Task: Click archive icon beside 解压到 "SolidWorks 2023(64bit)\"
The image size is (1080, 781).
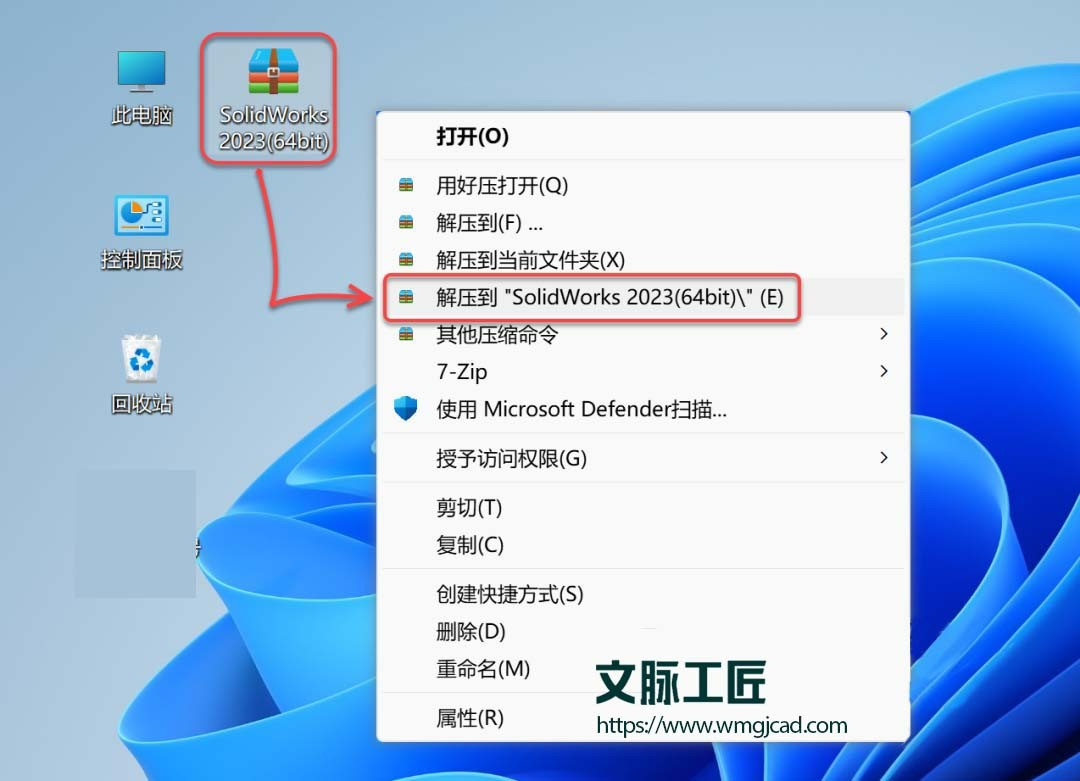Action: click(x=406, y=297)
